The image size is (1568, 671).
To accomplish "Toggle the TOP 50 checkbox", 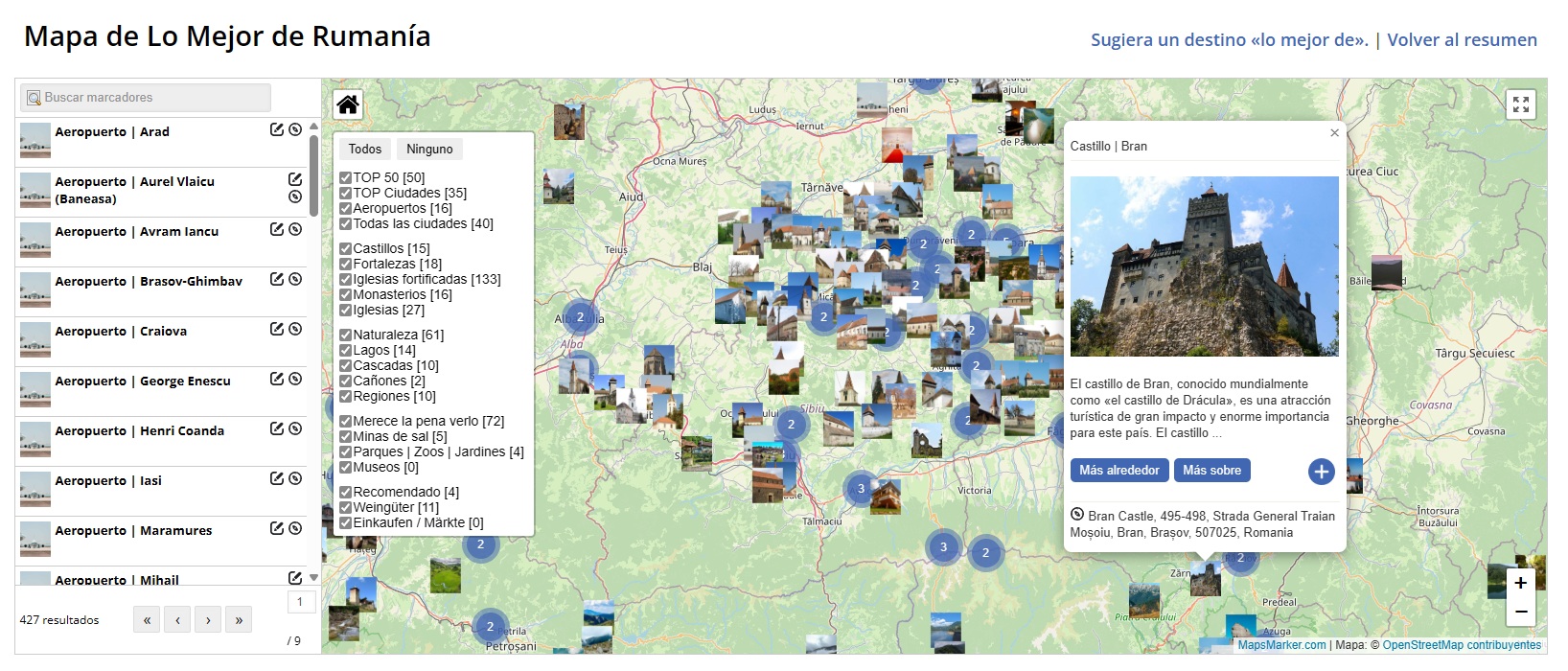I will coord(346,177).
